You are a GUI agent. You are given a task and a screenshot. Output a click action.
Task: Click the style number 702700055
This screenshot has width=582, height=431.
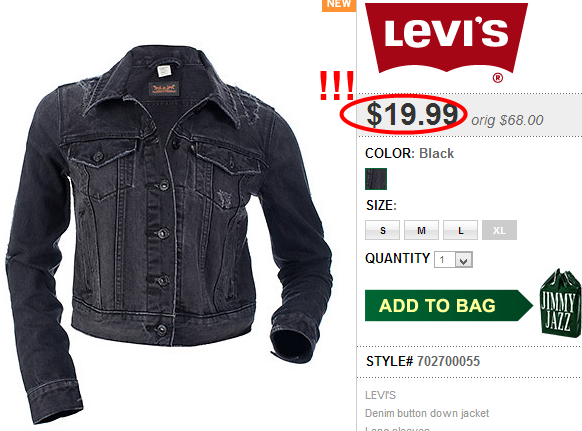coord(448,361)
